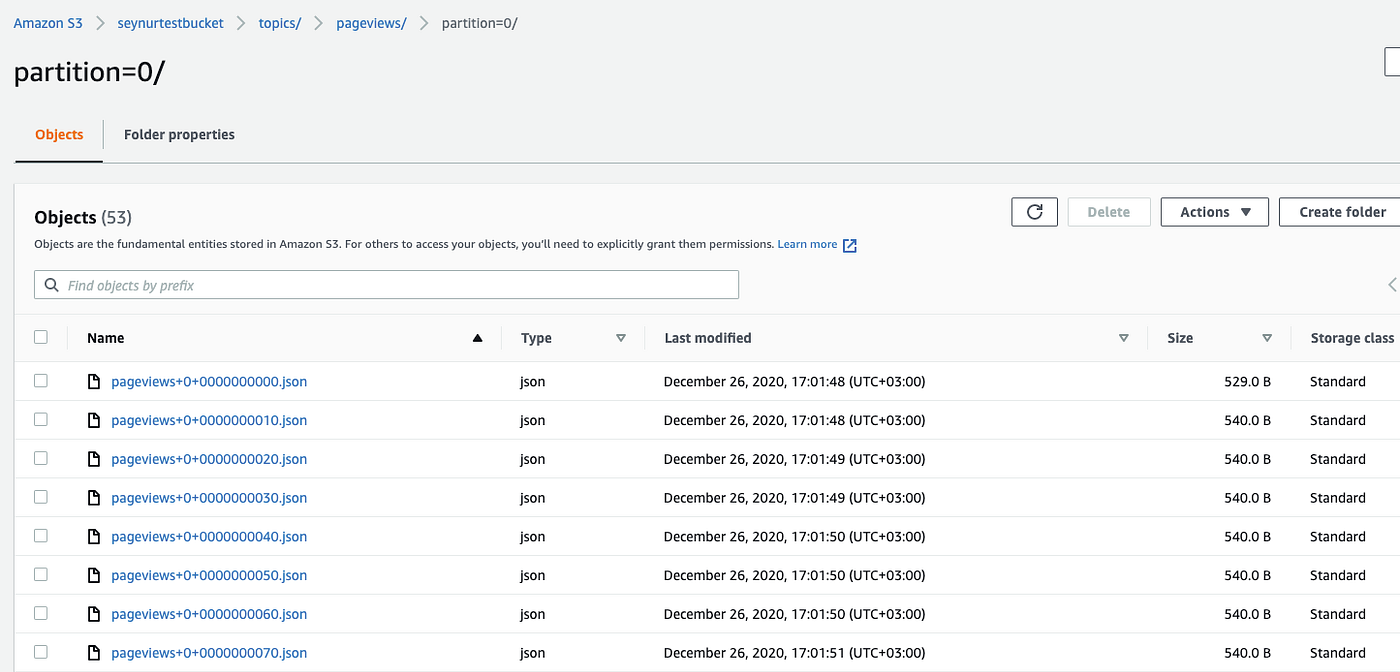Check the box for pageviews+0+0000000020.json
Viewport: 1400px width, 672px height.
tap(41, 458)
